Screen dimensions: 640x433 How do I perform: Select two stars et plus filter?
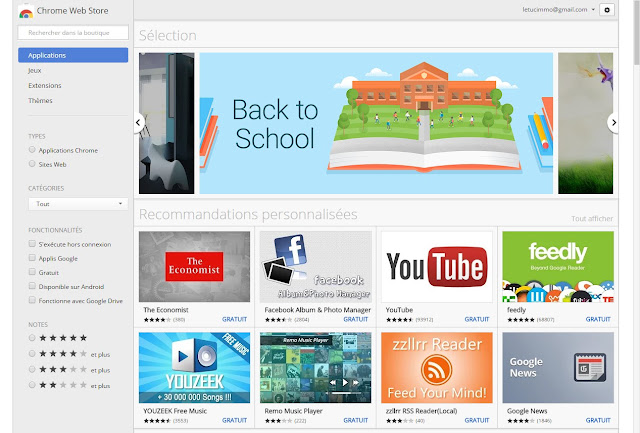pos(32,385)
